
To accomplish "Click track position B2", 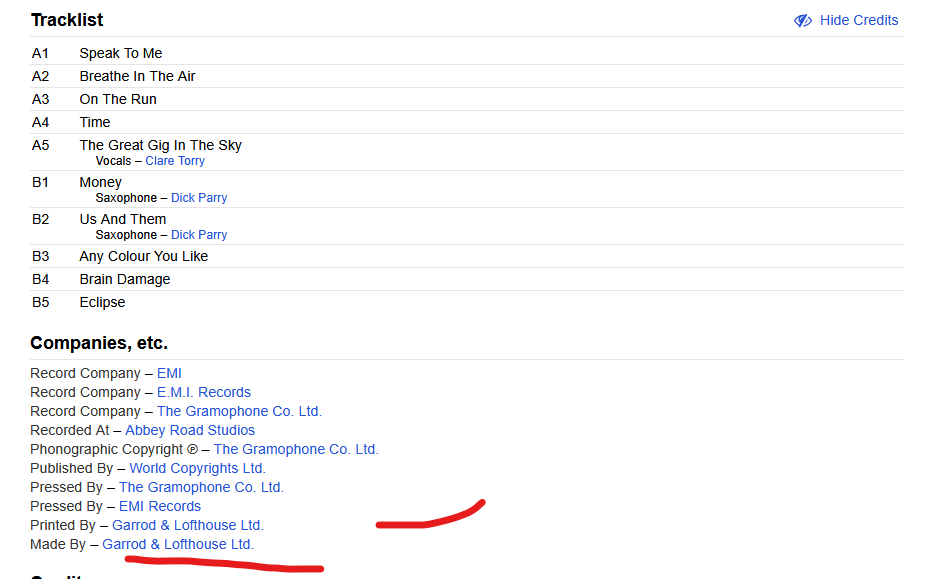I will click(x=40, y=220).
